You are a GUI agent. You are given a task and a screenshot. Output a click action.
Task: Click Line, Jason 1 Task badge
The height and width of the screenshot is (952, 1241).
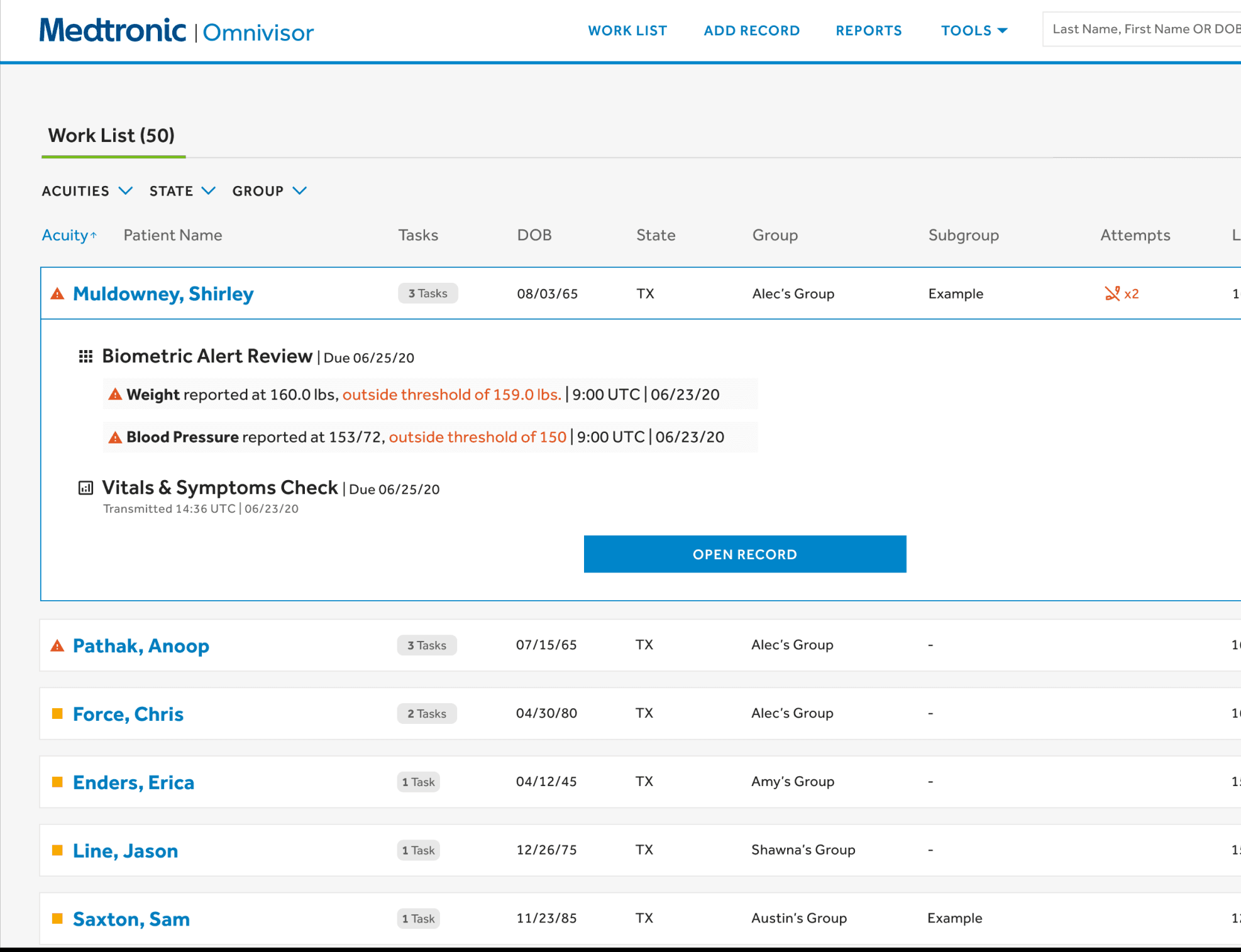pos(418,851)
